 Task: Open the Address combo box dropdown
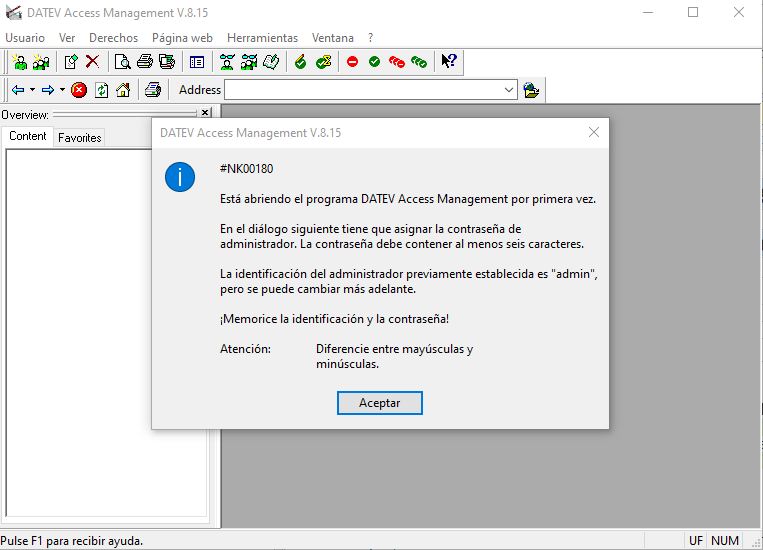click(x=509, y=90)
